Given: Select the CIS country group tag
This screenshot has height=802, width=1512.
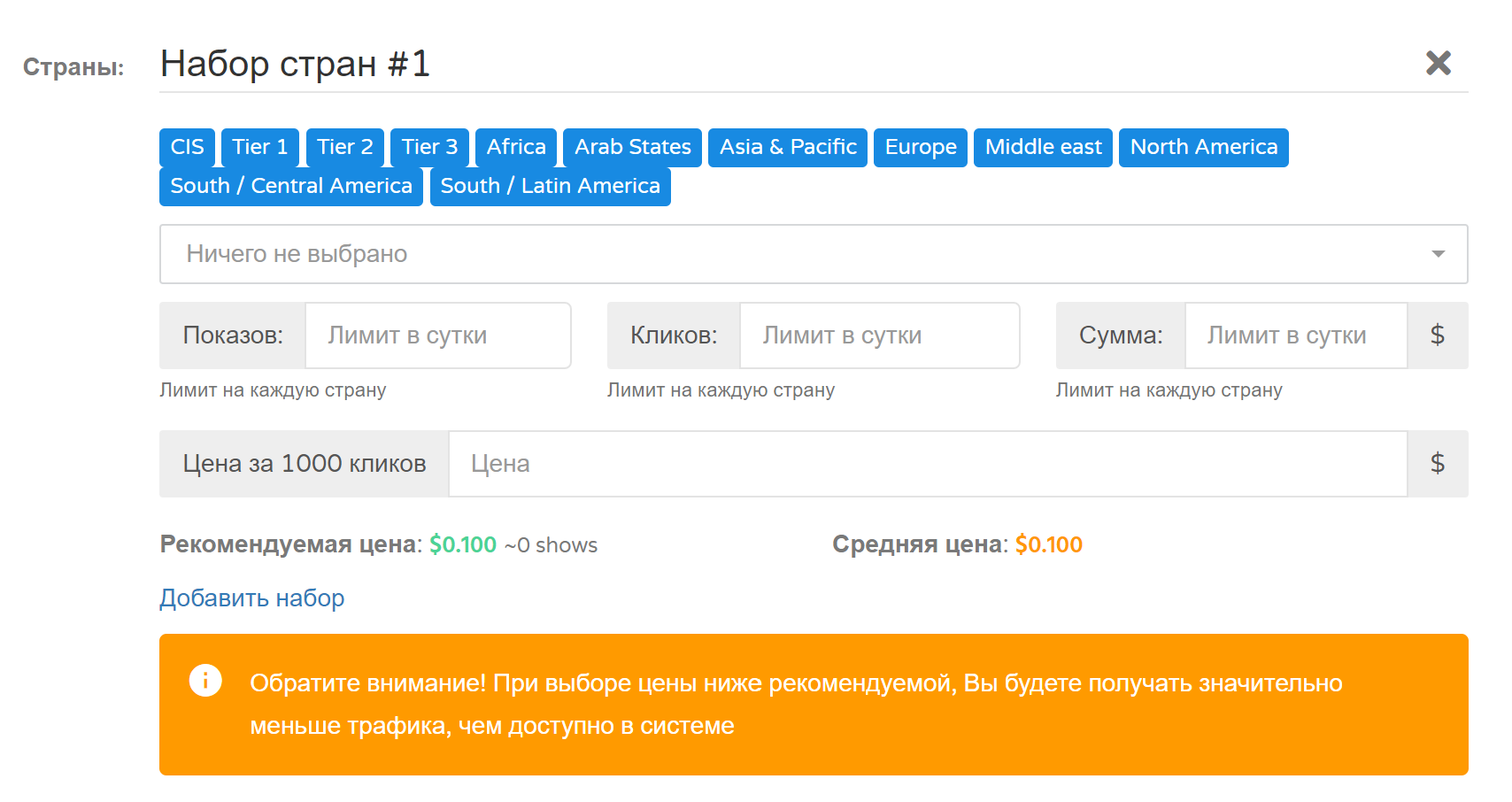Looking at the screenshot, I should point(187,147).
